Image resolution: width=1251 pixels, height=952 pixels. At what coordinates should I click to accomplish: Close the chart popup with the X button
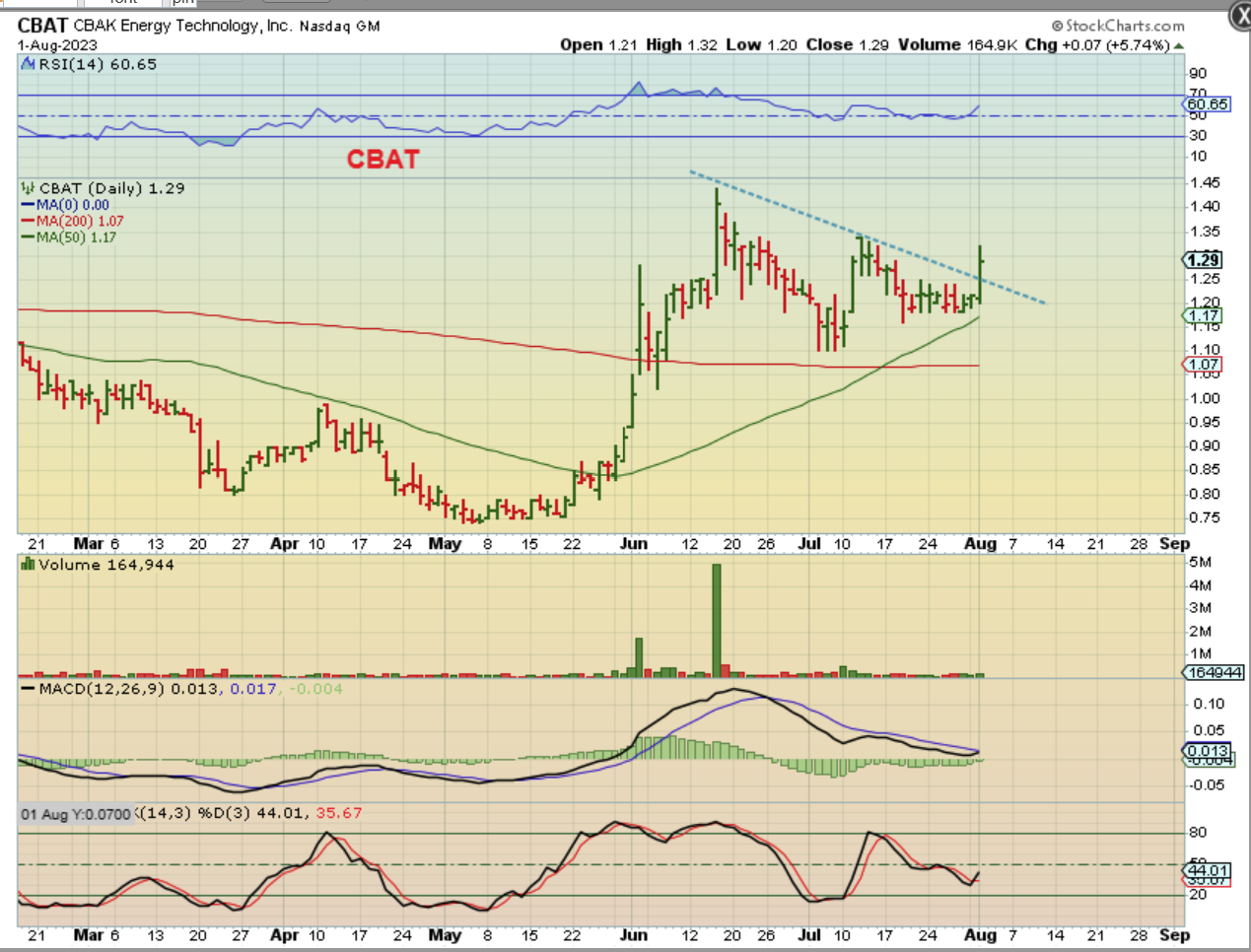(x=1241, y=16)
